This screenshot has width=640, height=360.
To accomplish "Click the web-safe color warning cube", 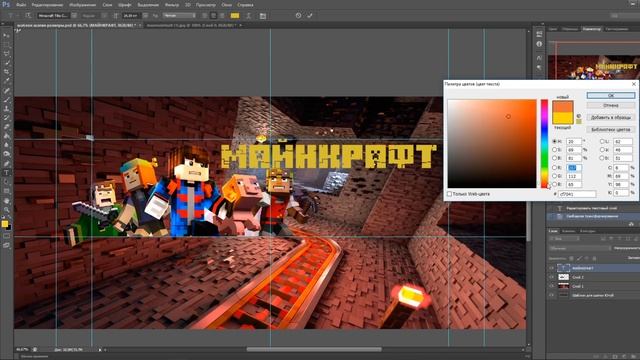I will point(579,116).
